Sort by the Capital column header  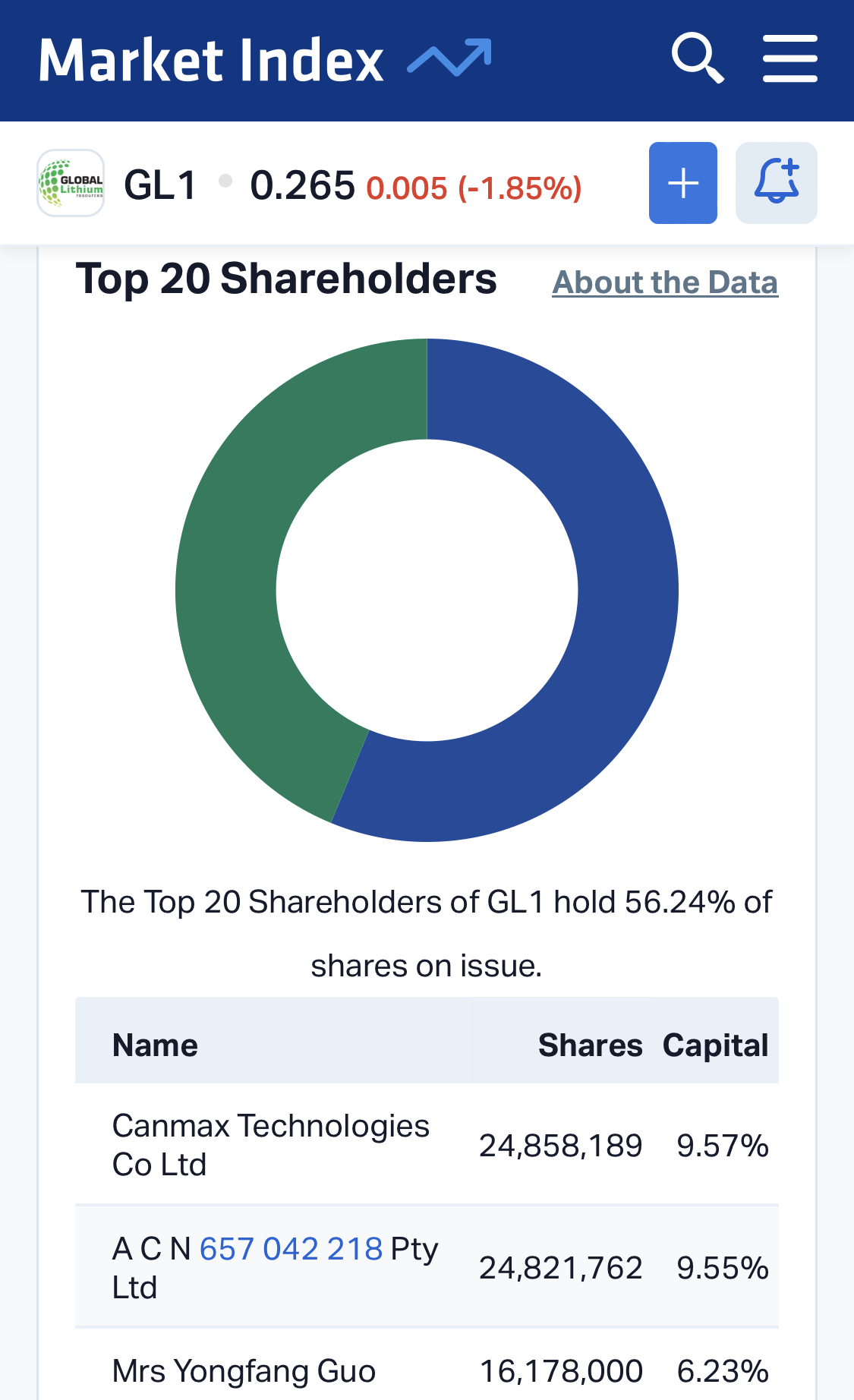click(715, 1045)
